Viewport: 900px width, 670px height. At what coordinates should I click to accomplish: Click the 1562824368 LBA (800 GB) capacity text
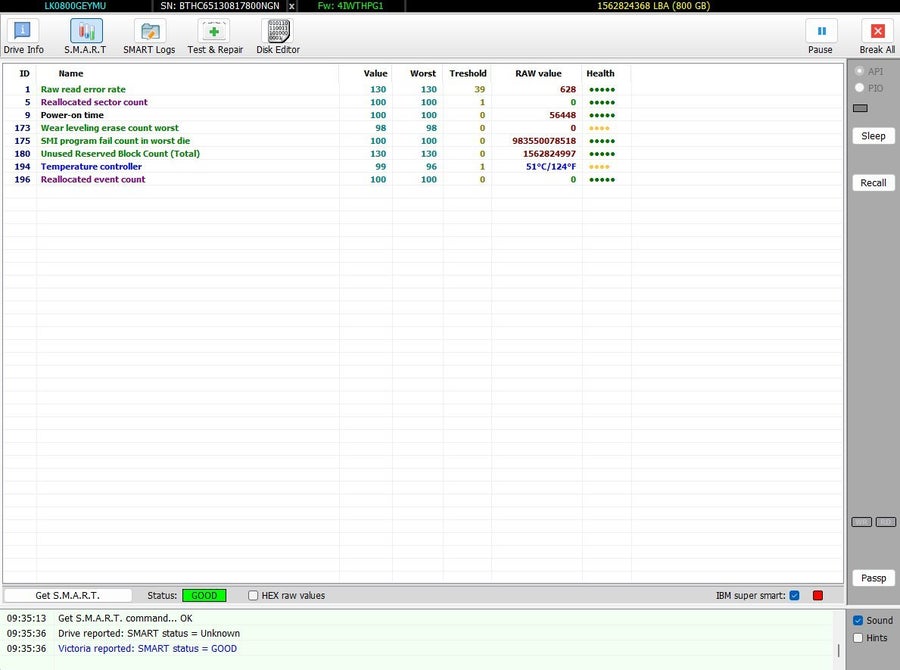[654, 6]
